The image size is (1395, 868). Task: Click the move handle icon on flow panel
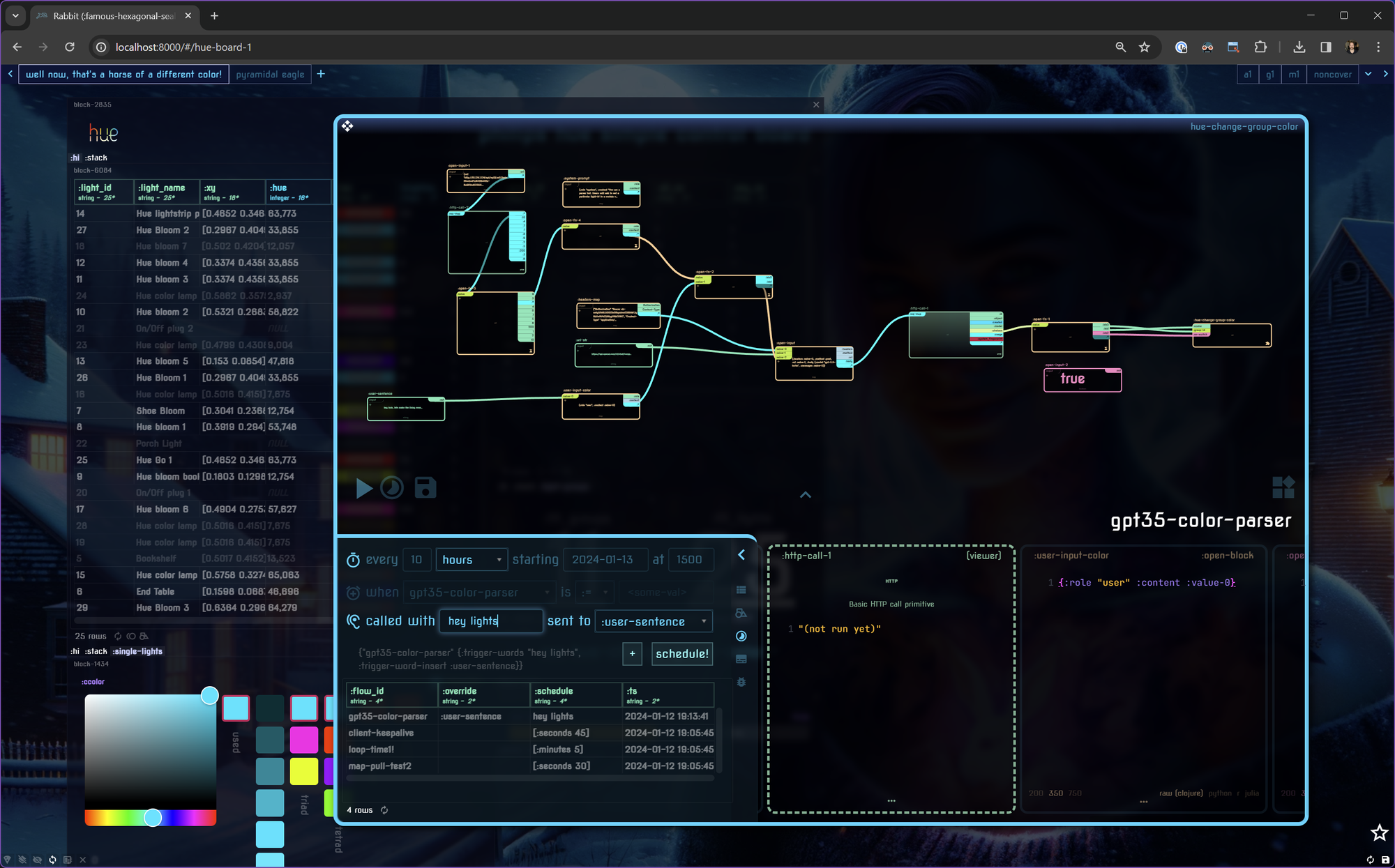(347, 126)
